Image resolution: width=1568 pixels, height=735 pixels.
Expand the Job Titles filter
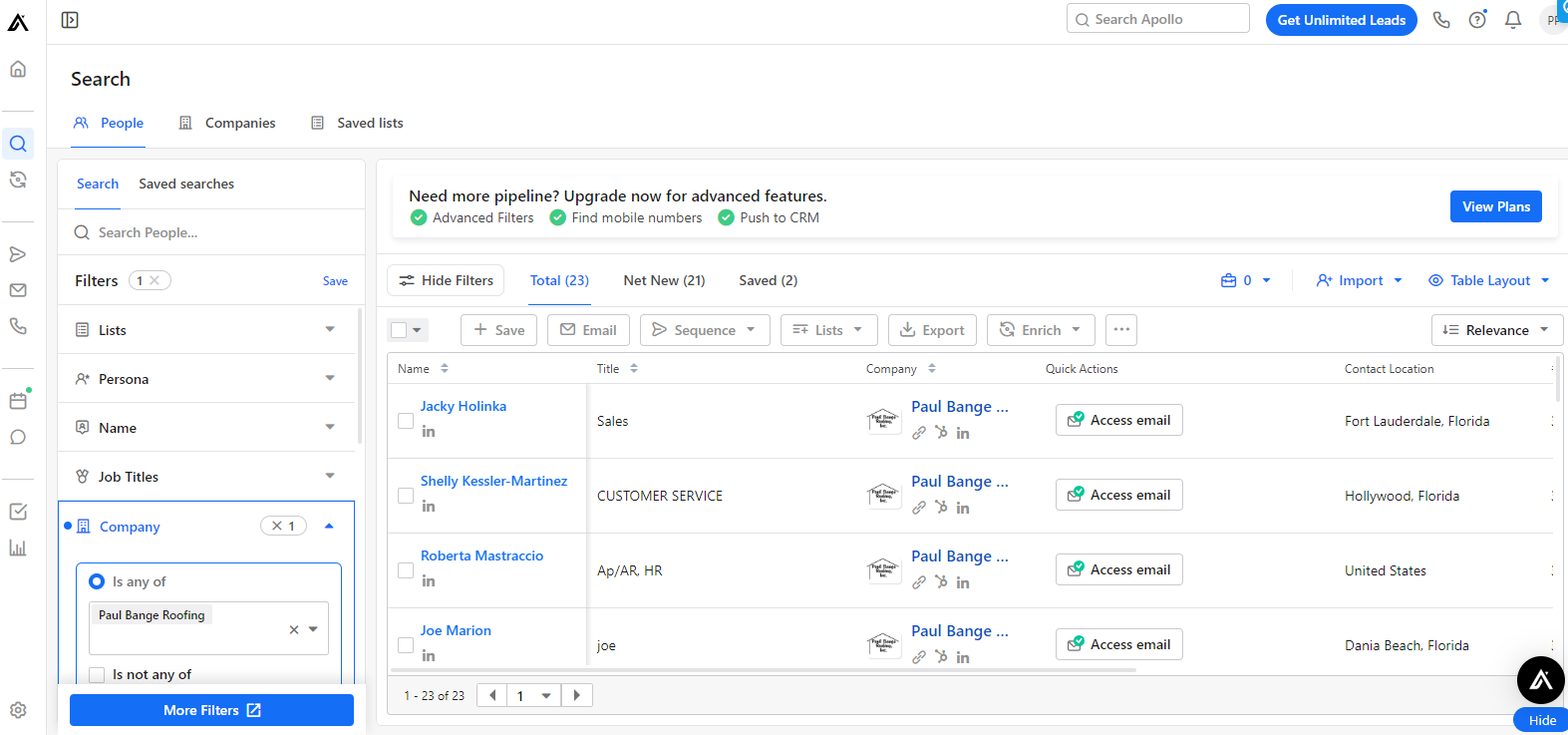coord(206,477)
